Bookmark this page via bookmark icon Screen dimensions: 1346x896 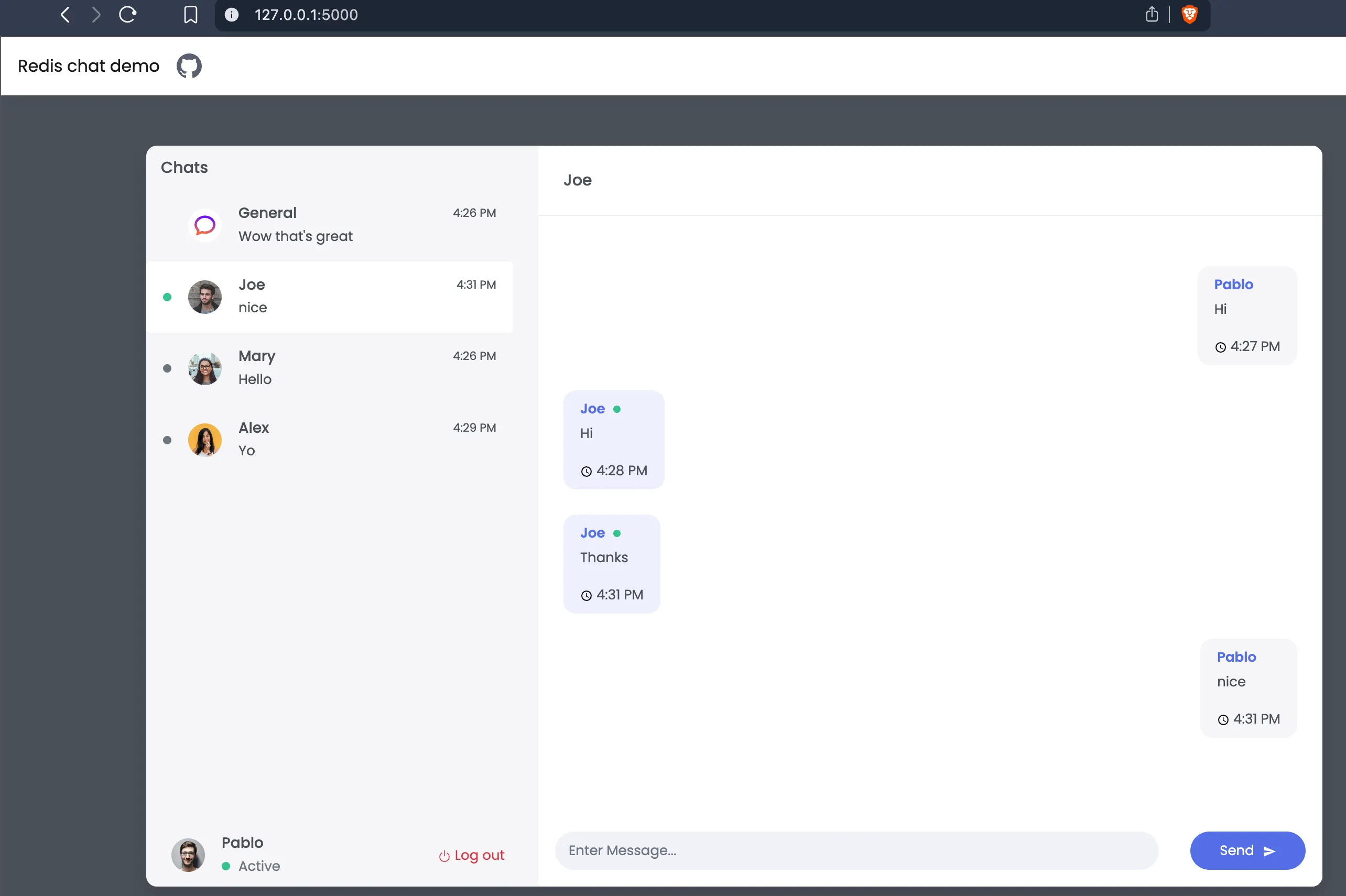coord(190,15)
